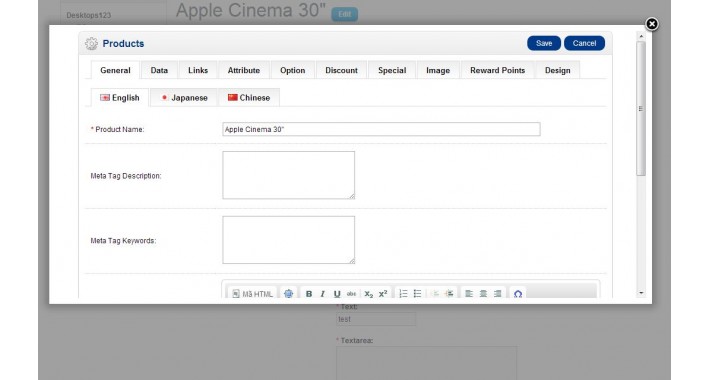
Task: Align text right in the editor
Action: pos(497,293)
